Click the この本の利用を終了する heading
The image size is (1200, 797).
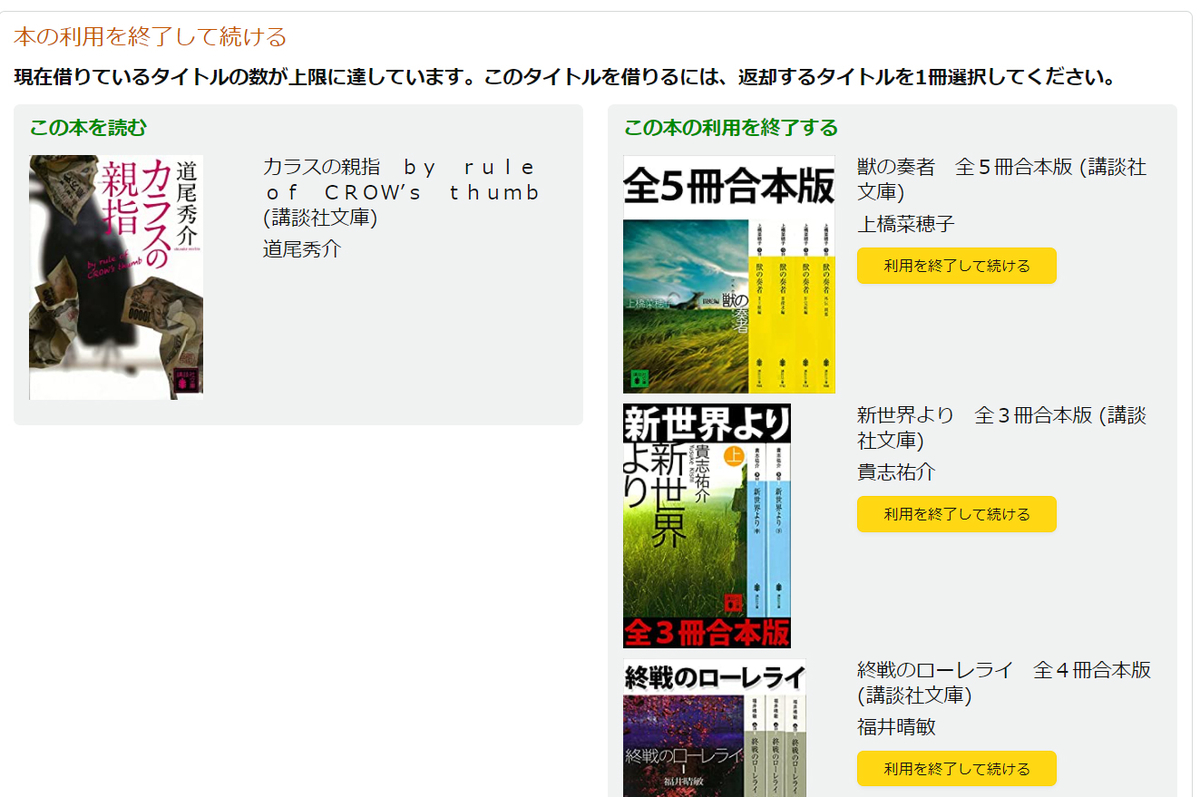[731, 128]
